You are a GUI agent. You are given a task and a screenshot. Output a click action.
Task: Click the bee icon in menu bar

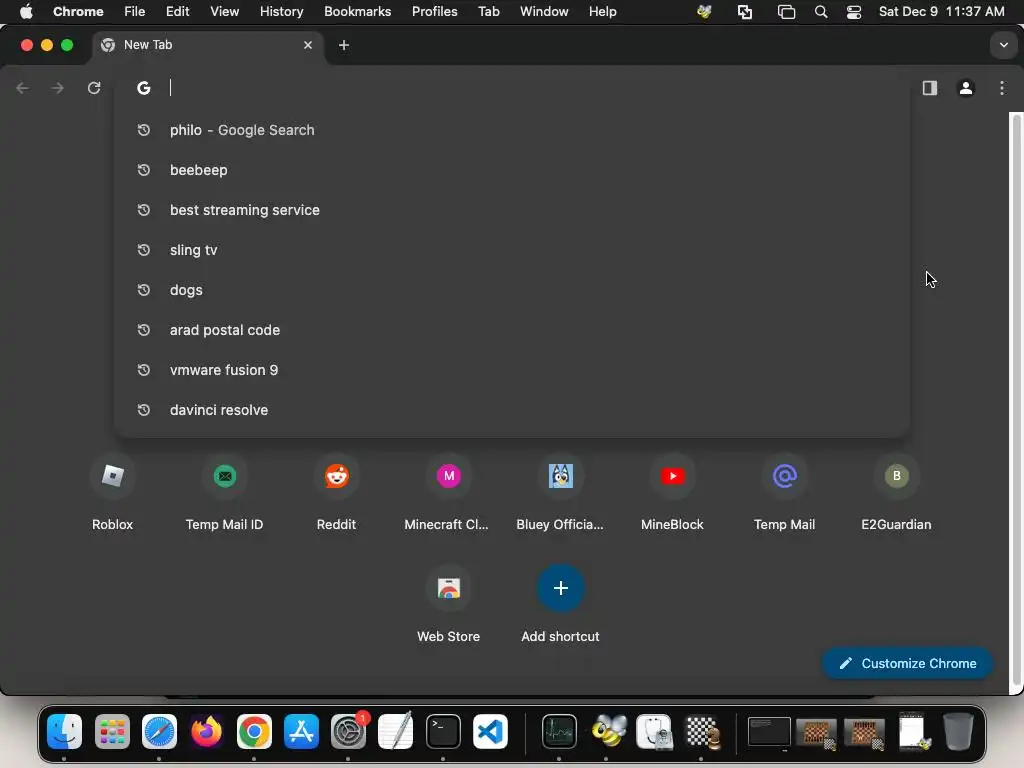point(704,12)
